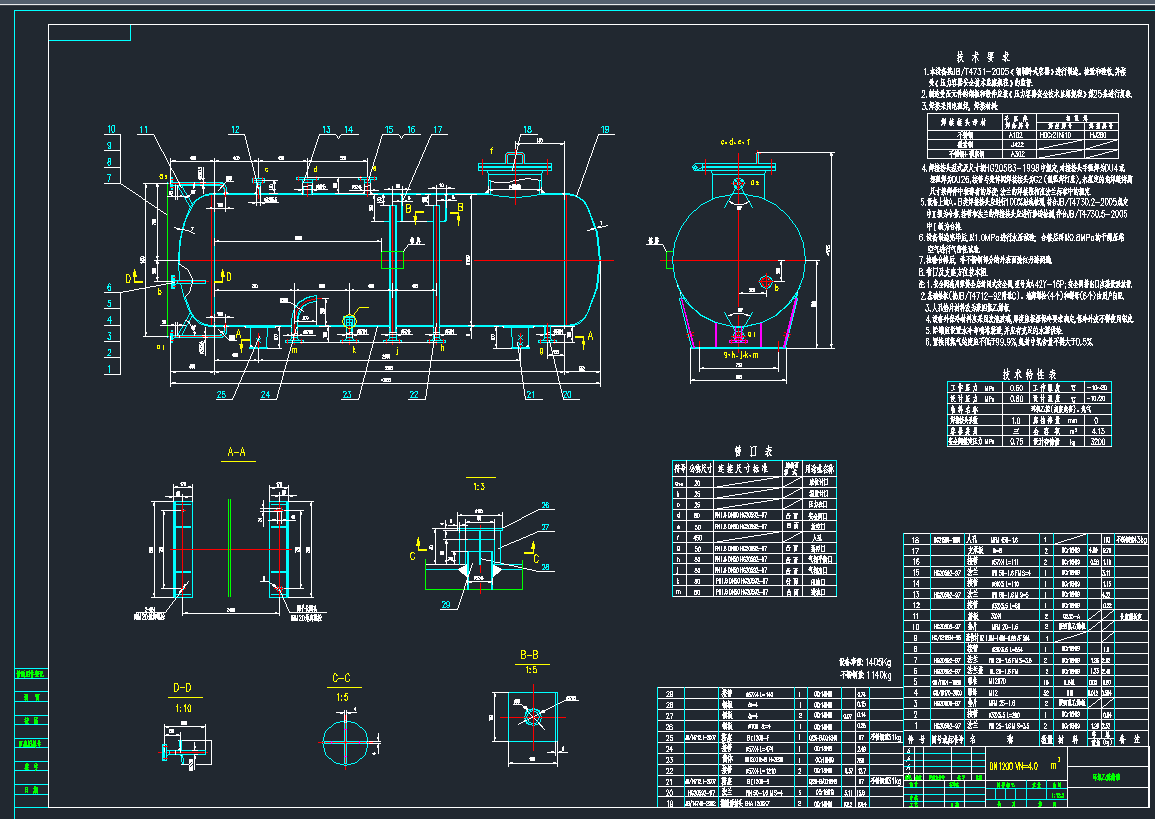Click callout number 20 below the tank
Image resolution: width=1155 pixels, height=819 pixels.
click(x=567, y=395)
